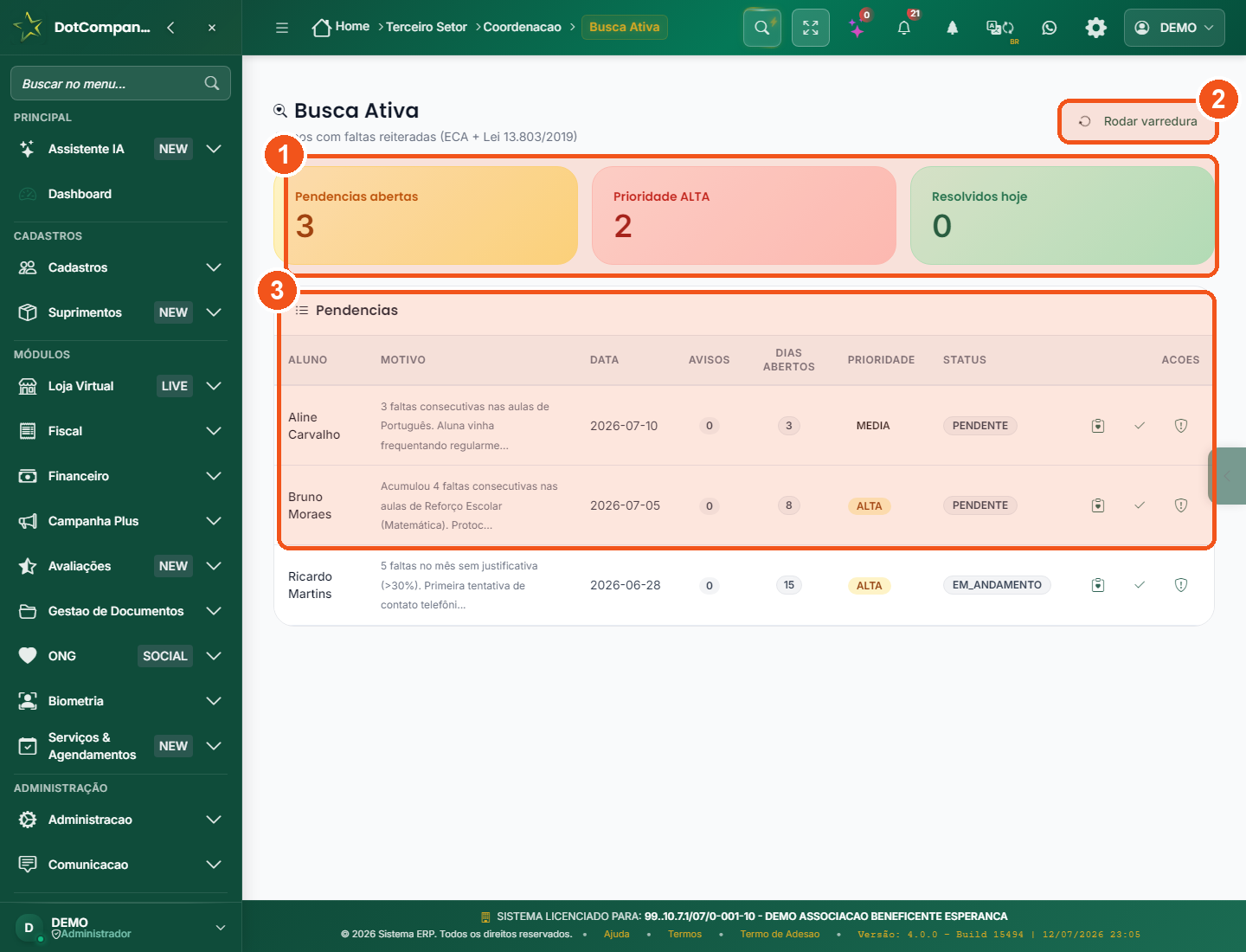The height and width of the screenshot is (952, 1246).
Task: Toggle the hamburger menu icon
Action: (x=282, y=28)
